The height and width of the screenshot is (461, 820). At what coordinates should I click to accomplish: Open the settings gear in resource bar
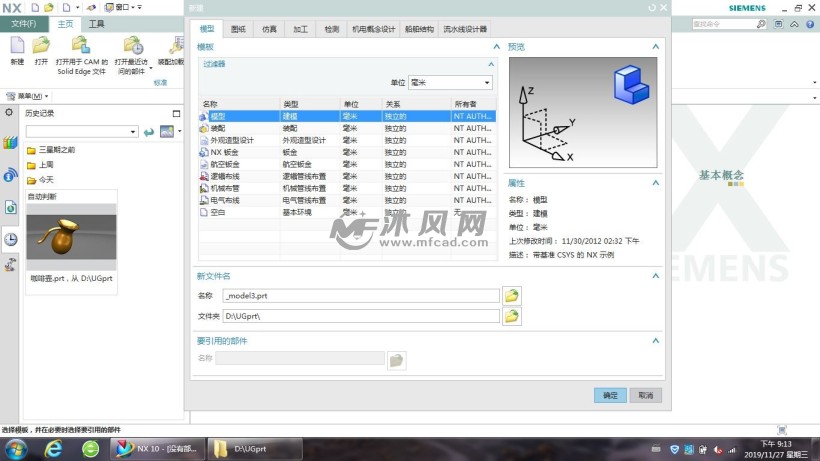(9, 112)
